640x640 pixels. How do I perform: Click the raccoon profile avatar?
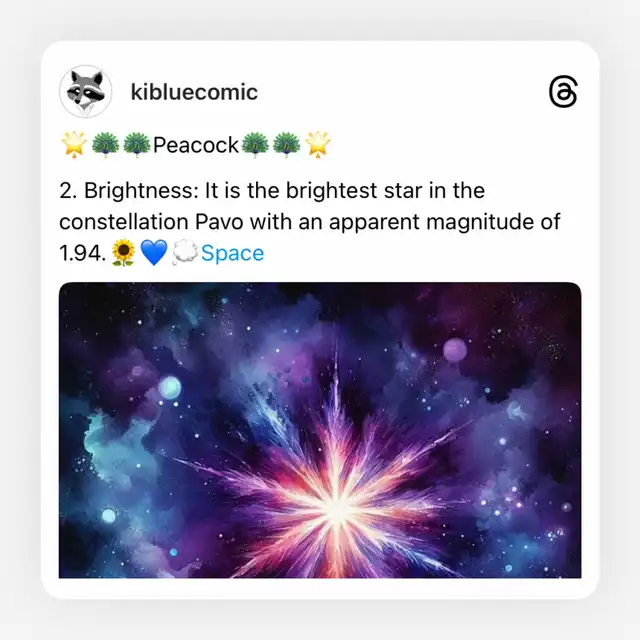pos(85,91)
